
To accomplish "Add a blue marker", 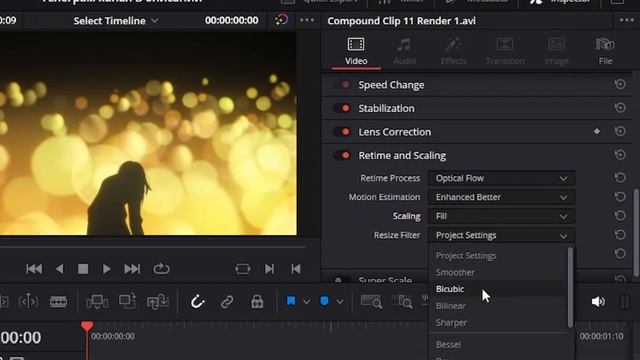I will point(324,302).
